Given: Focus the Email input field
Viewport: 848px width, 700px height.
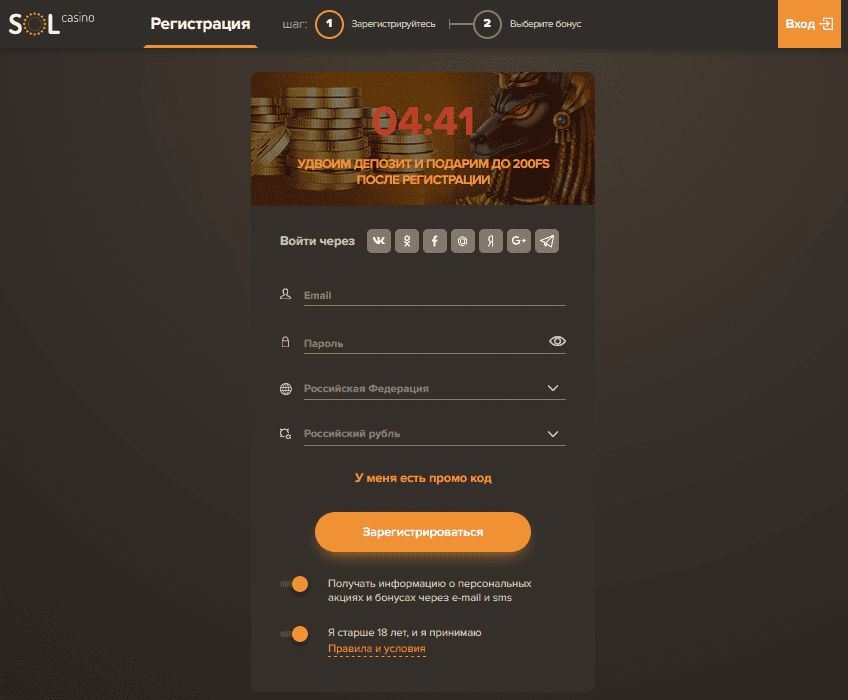Looking at the screenshot, I should 434,295.
